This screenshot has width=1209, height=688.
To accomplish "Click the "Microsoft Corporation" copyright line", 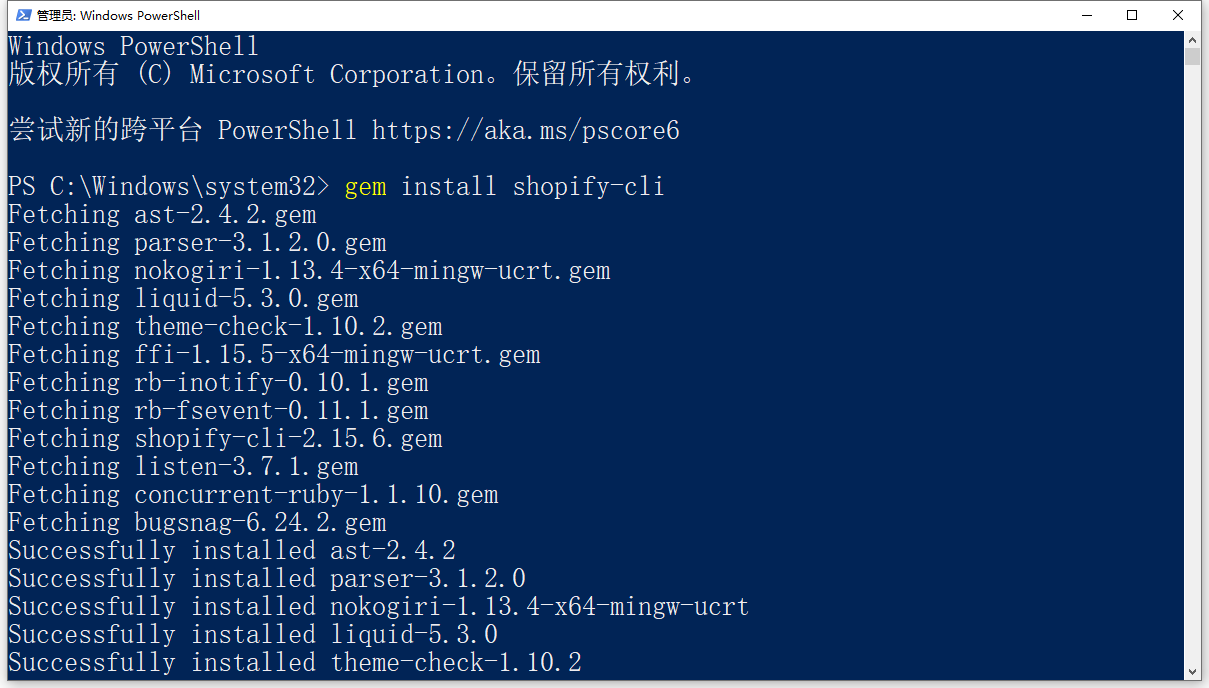I will tap(351, 75).
